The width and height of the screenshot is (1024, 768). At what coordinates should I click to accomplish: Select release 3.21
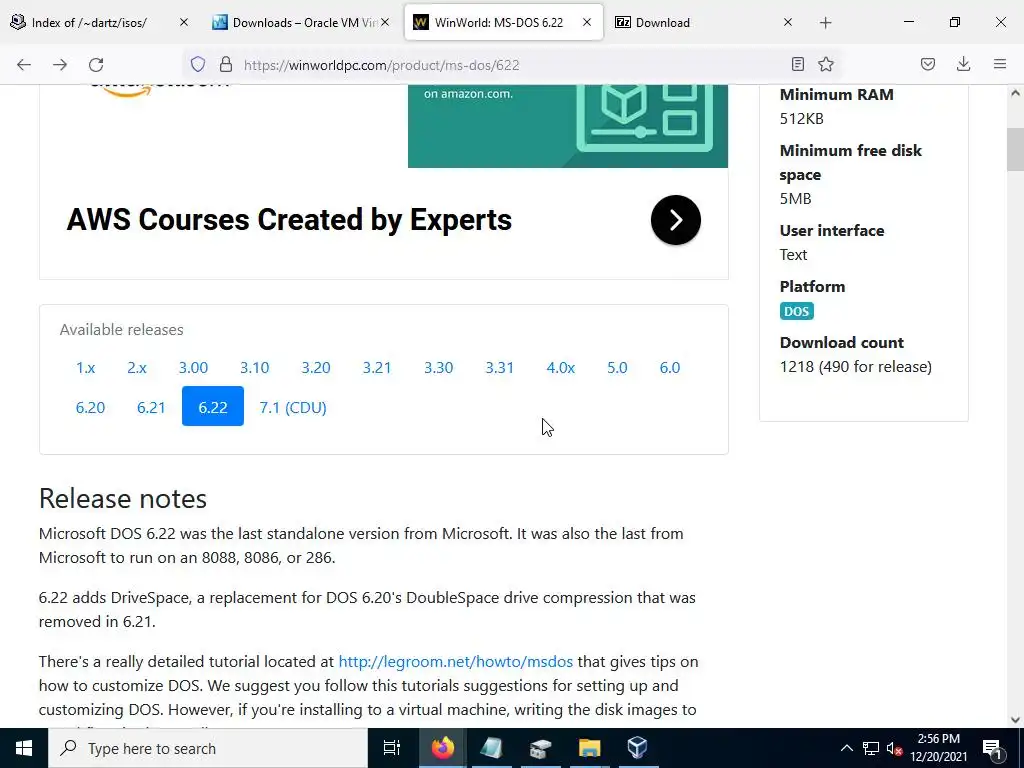377,368
